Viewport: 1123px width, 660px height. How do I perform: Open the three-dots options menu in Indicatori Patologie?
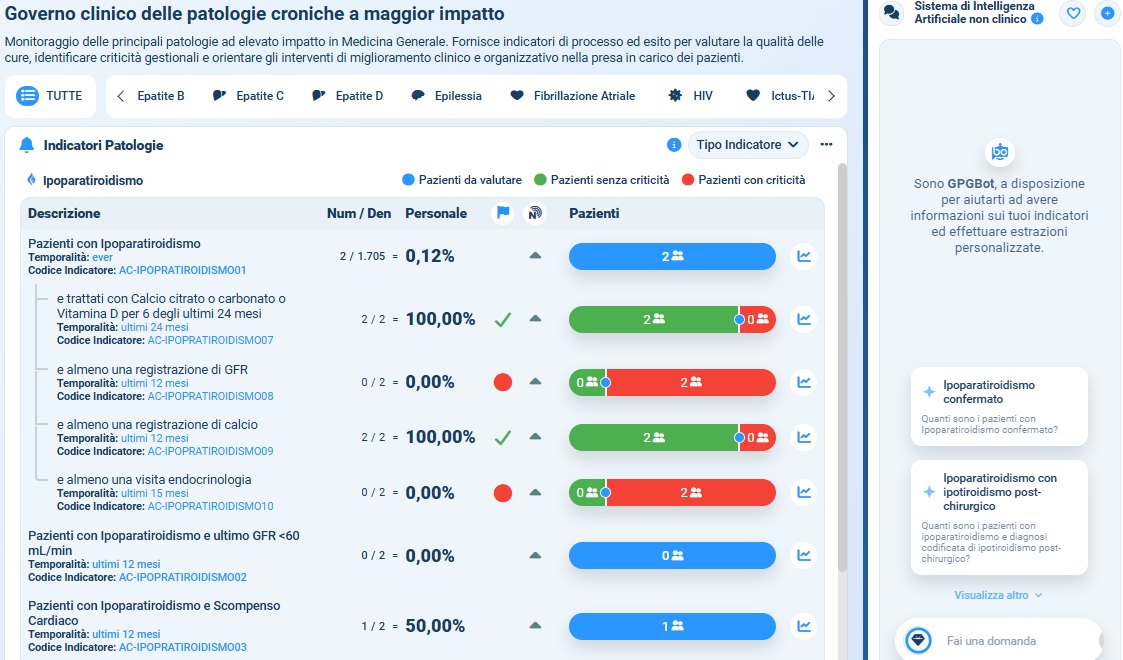point(826,145)
